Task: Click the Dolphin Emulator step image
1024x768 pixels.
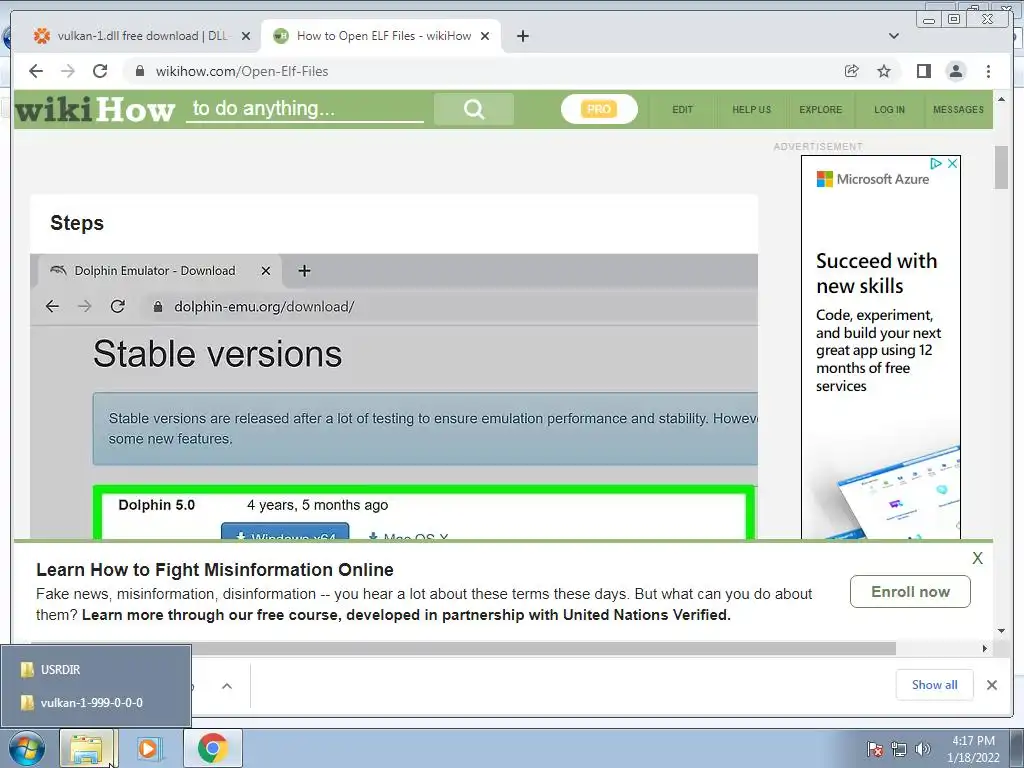Action: 394,396
